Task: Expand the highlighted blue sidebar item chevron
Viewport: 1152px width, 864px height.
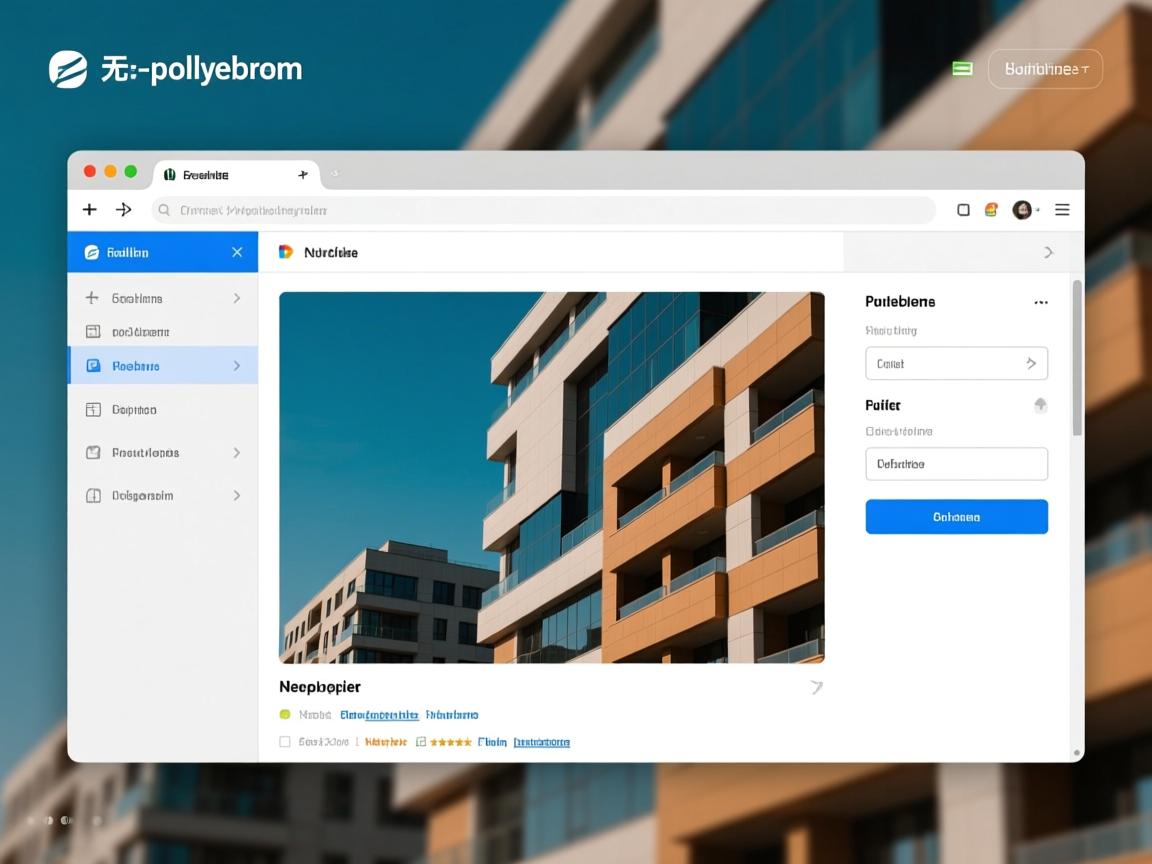Action: [237, 366]
